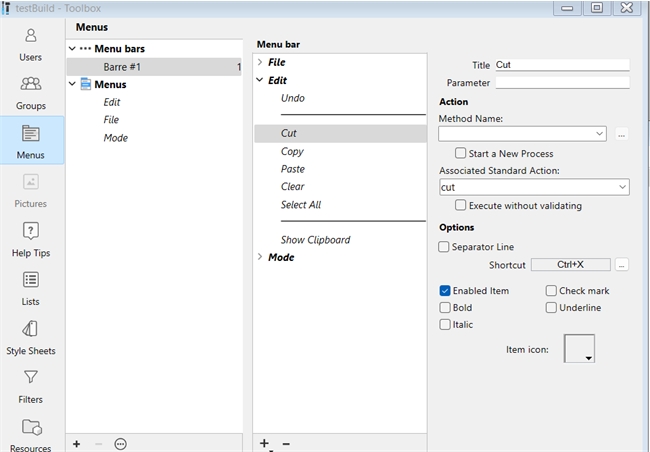Open the Style Sheets icon
The image size is (650, 452).
tap(31, 329)
